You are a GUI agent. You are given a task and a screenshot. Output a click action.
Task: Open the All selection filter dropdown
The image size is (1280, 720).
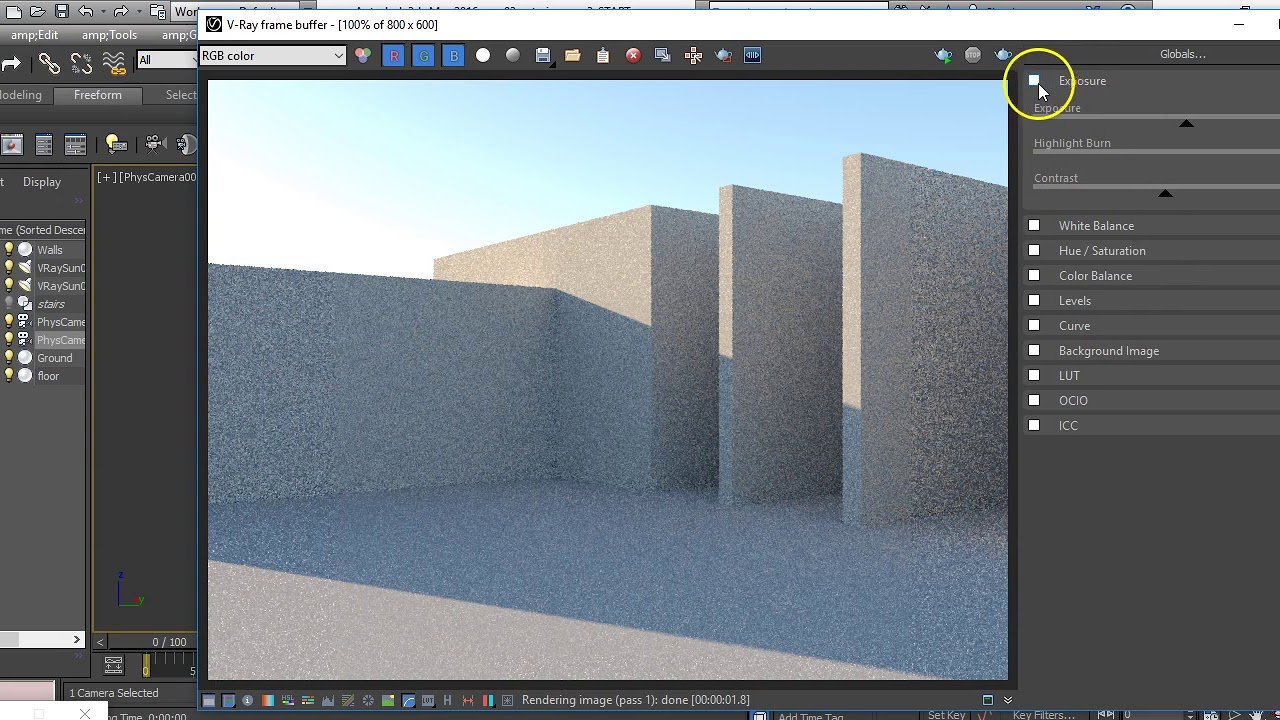tap(167, 60)
